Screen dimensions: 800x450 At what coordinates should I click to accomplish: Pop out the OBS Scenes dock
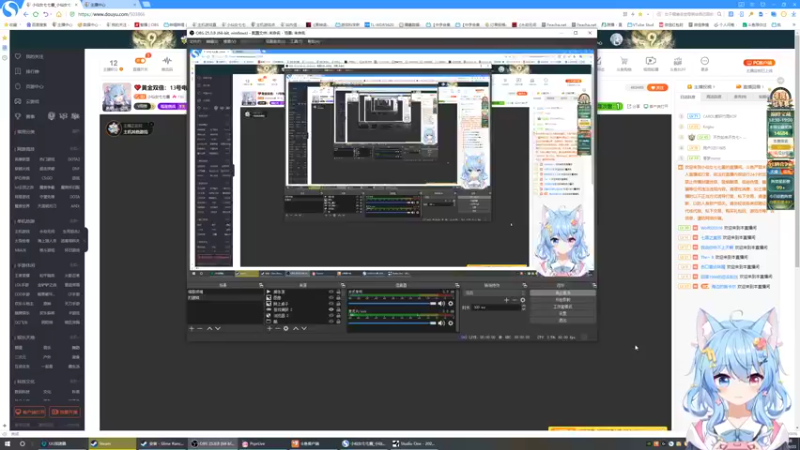(261, 285)
